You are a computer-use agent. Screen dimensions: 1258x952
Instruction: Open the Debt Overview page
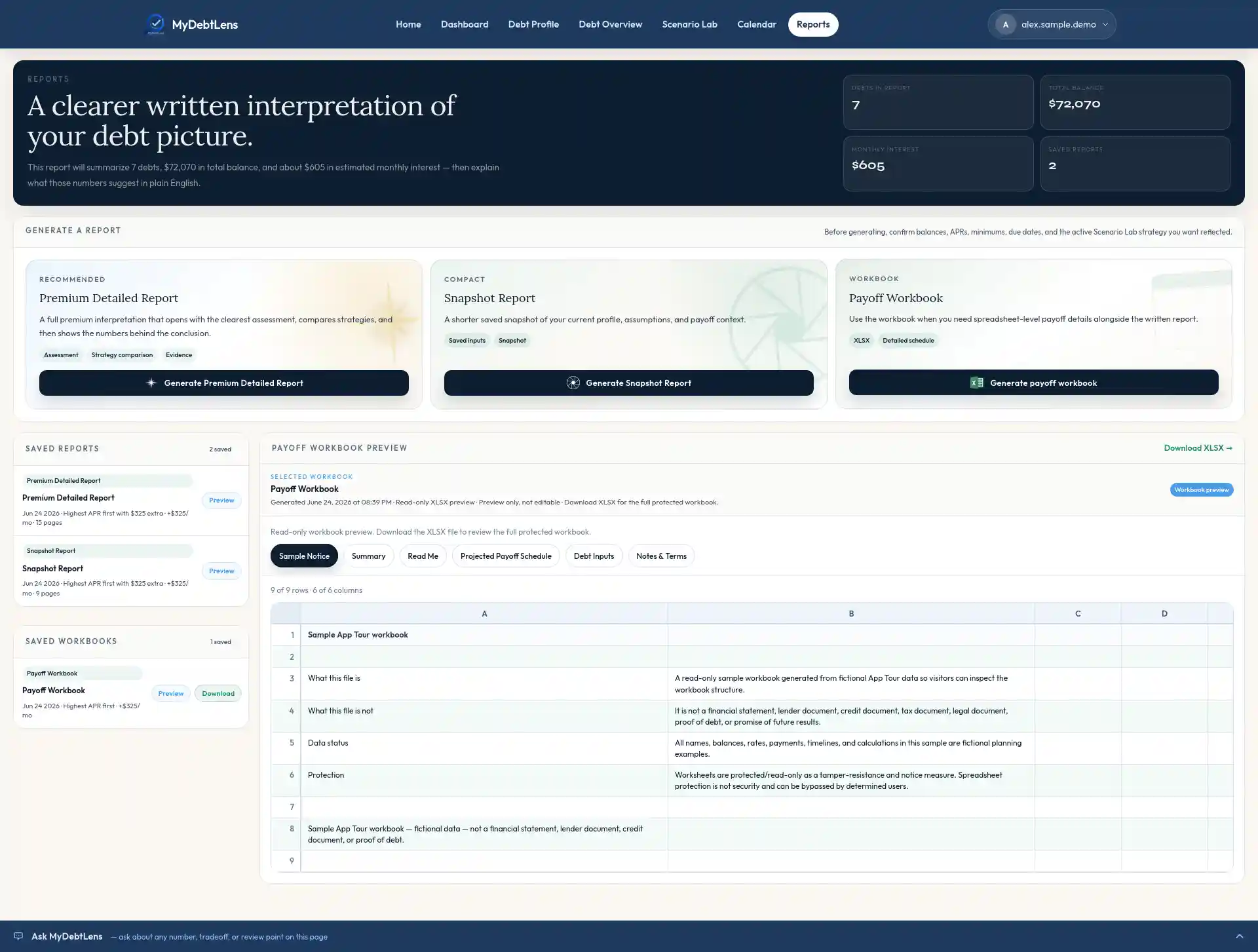[610, 24]
